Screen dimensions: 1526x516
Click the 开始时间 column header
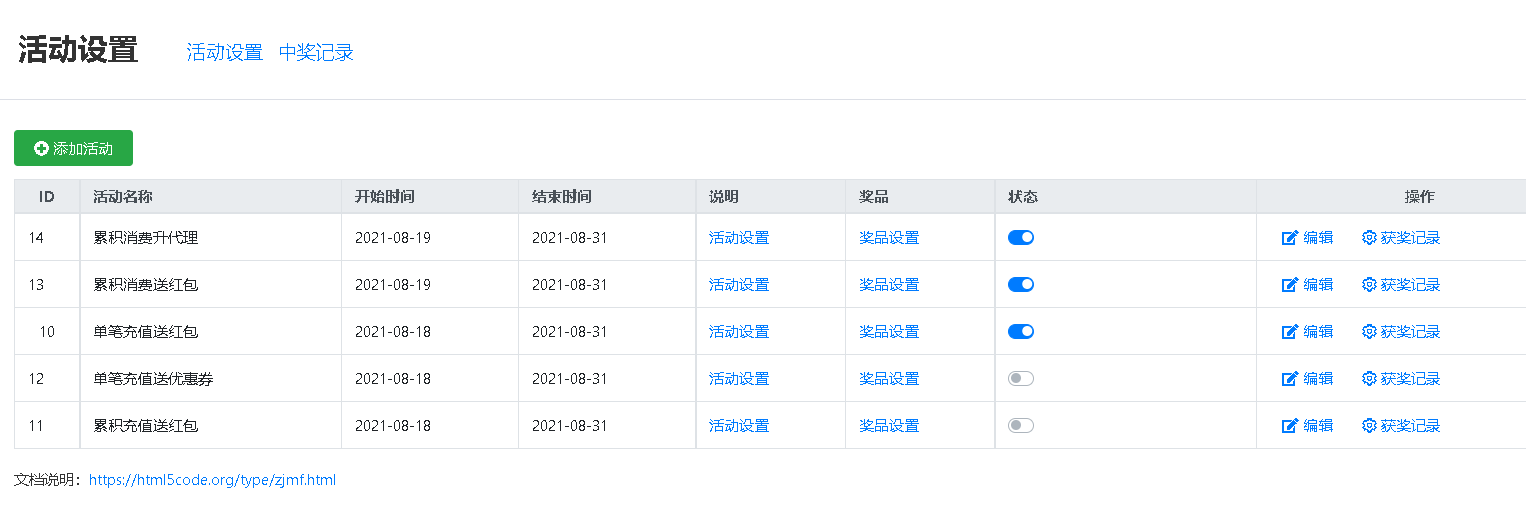point(385,197)
